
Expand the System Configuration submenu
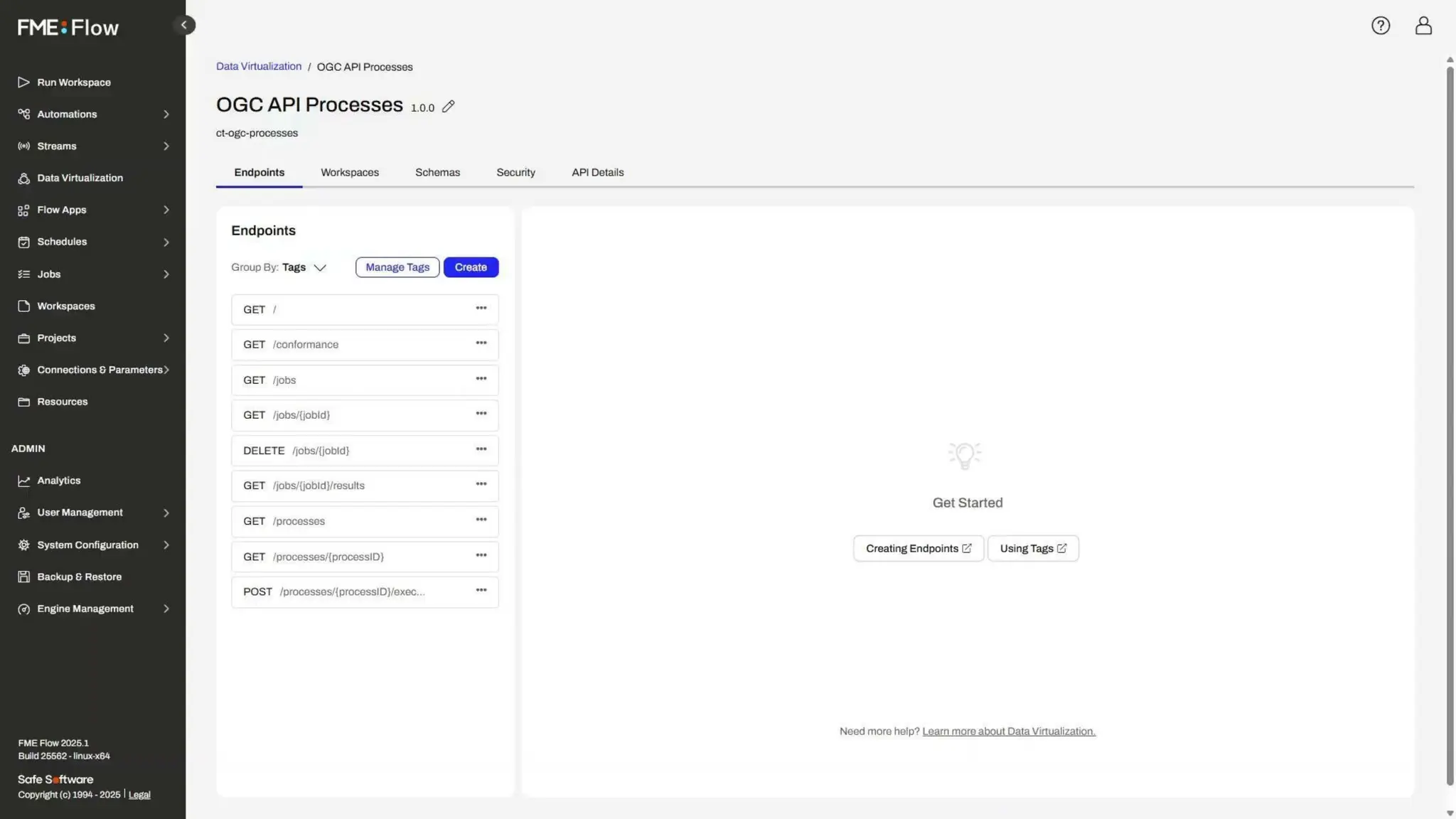[166, 545]
